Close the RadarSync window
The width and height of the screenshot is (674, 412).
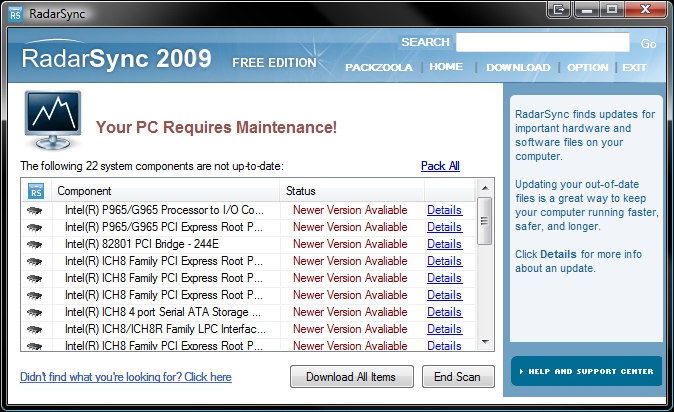click(x=645, y=9)
